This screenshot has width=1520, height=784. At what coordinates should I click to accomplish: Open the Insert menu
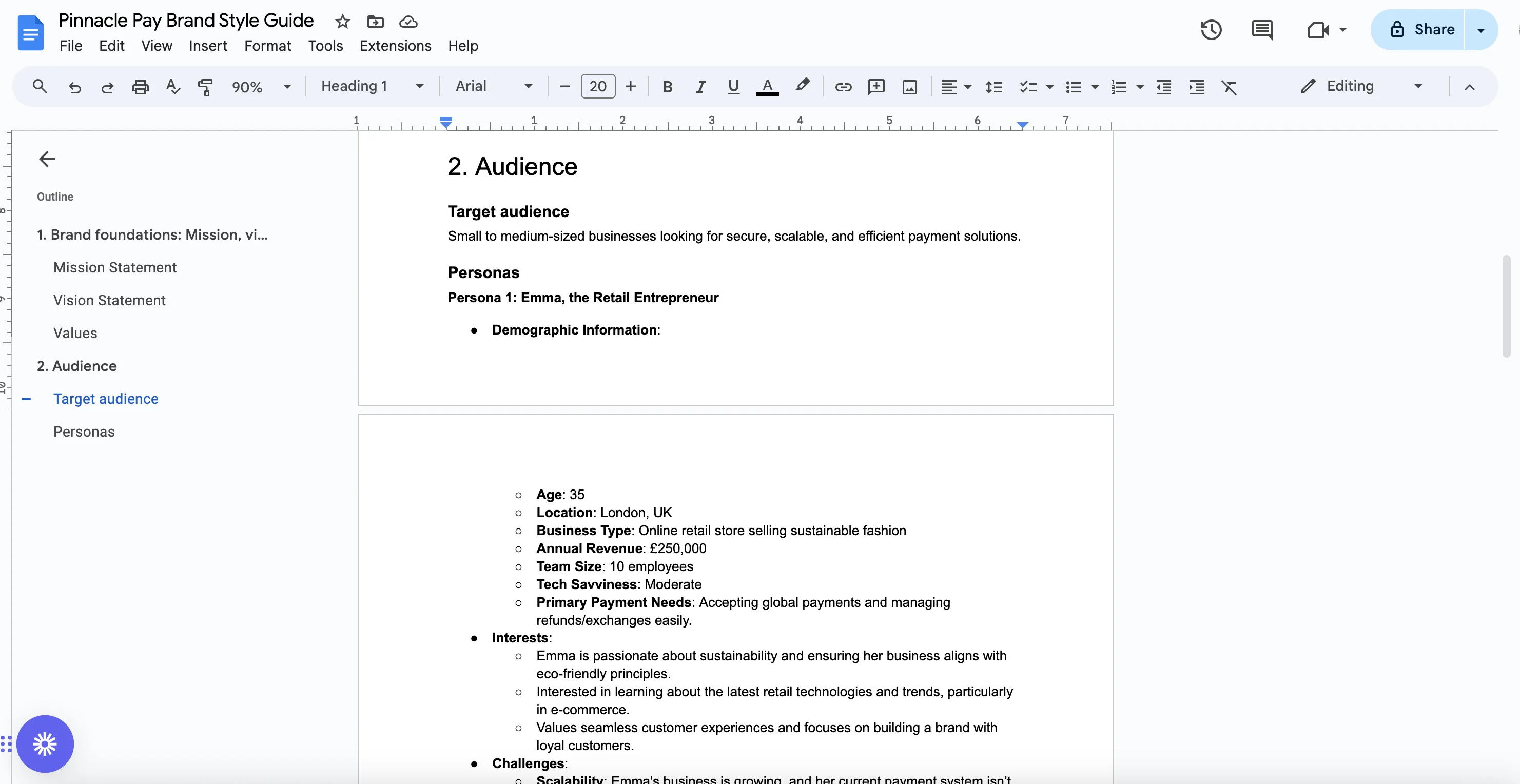[x=208, y=46]
